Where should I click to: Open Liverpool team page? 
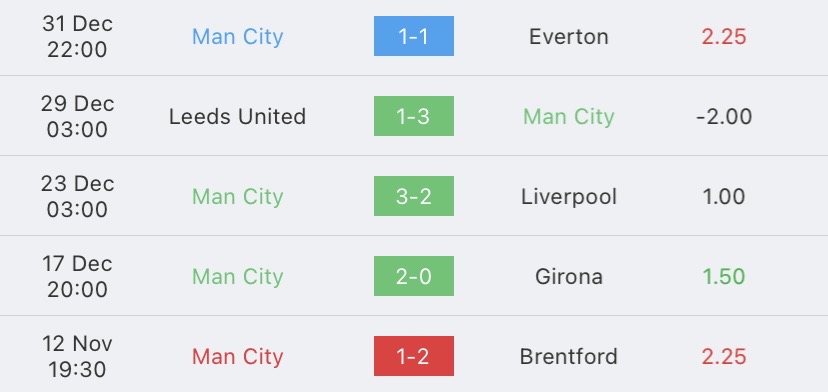pyautogui.click(x=569, y=197)
